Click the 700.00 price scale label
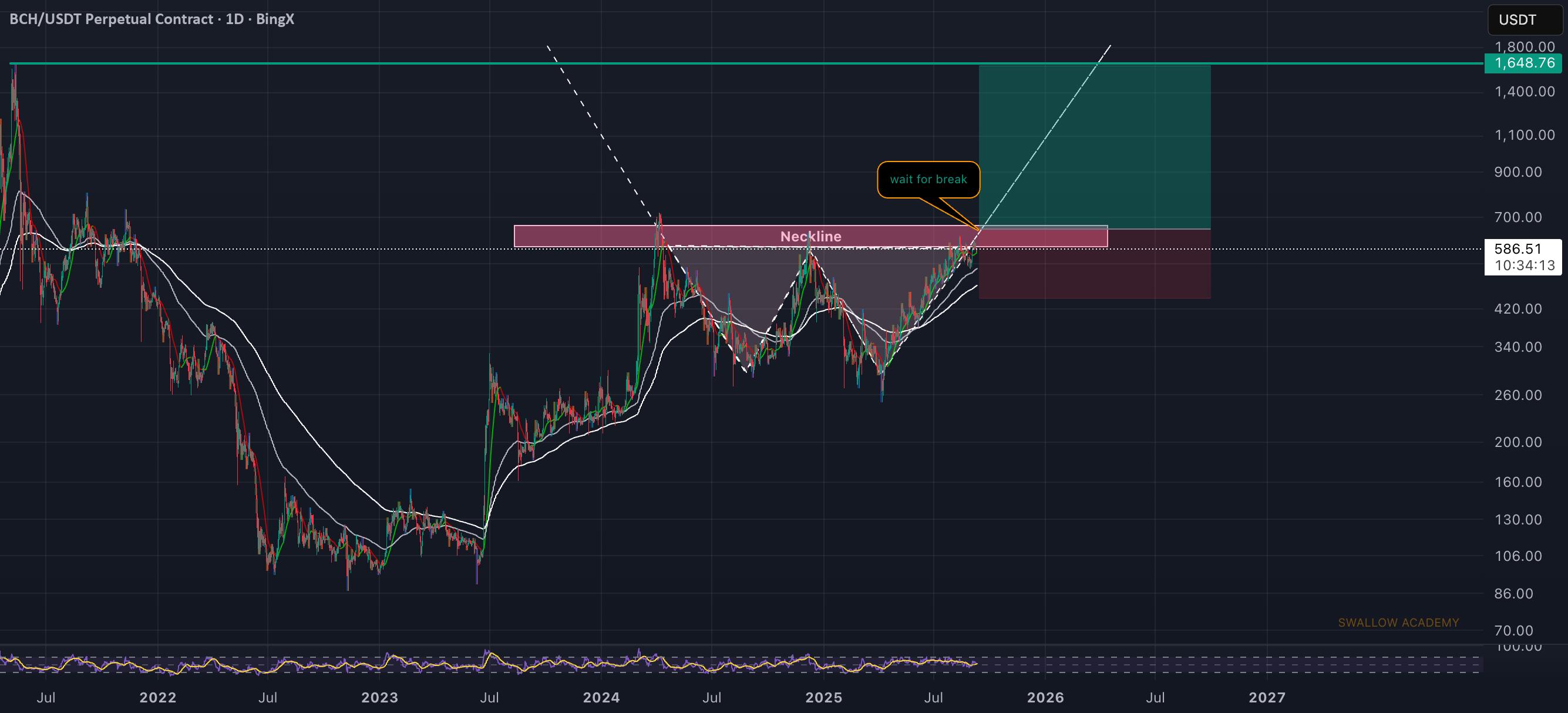1568x713 pixels. [x=1518, y=217]
